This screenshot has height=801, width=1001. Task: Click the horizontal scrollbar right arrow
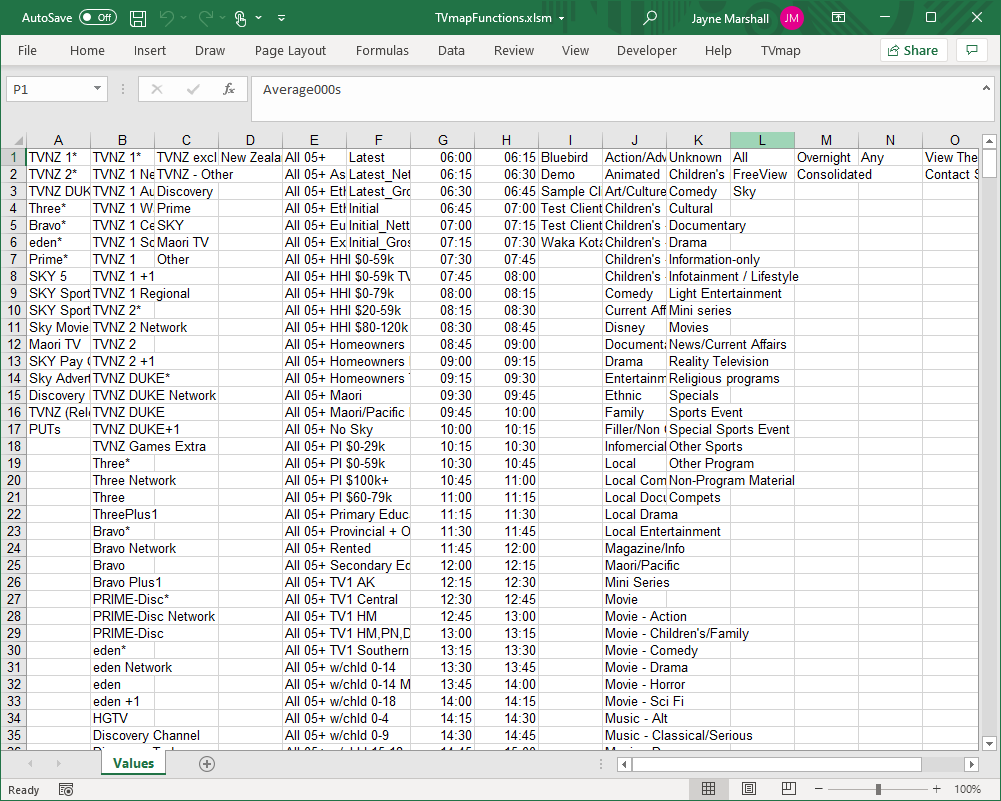pyautogui.click(x=971, y=764)
